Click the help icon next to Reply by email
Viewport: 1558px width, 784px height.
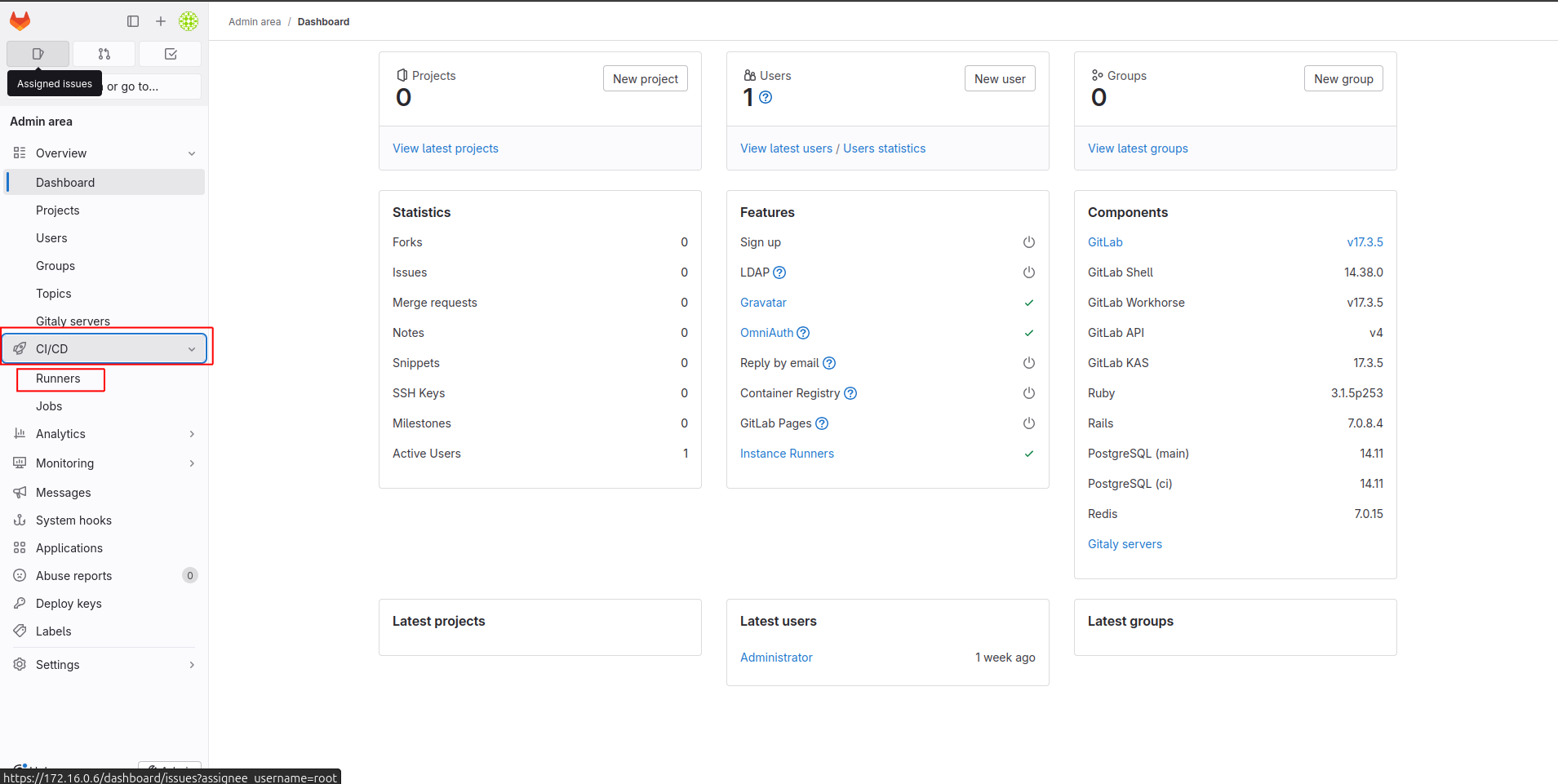point(829,363)
